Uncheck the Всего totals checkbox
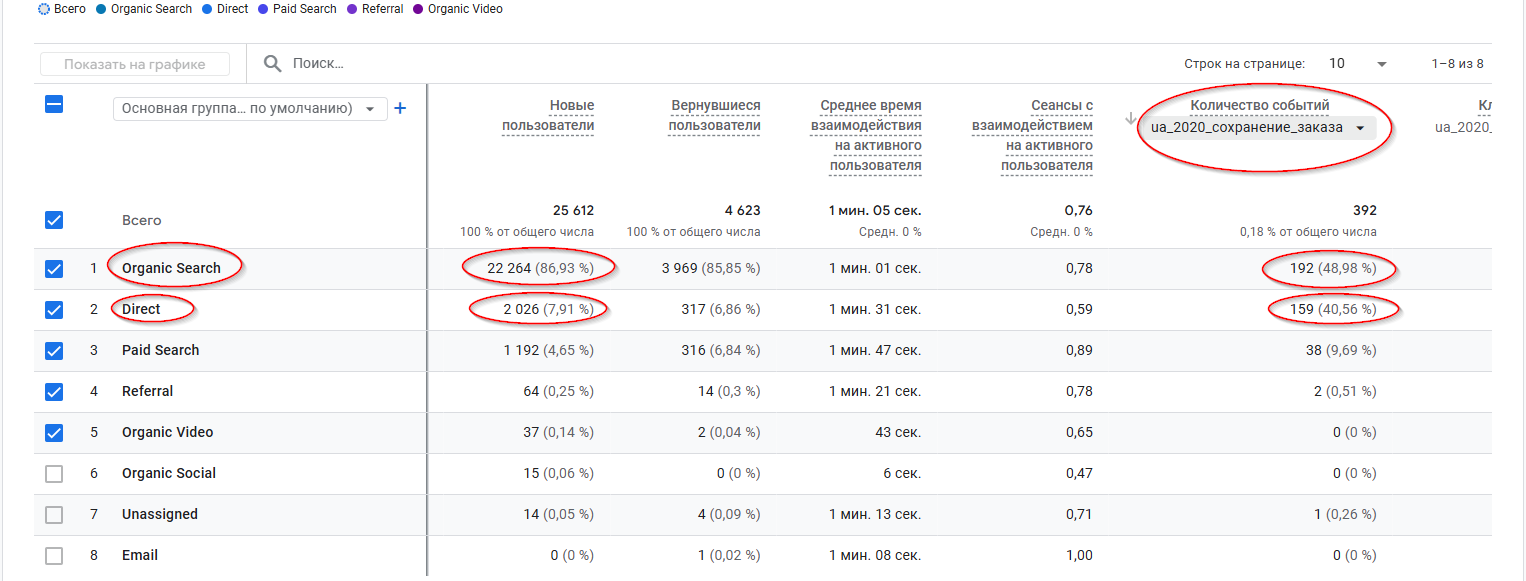Viewport: 1526px width, 581px height. (x=54, y=221)
